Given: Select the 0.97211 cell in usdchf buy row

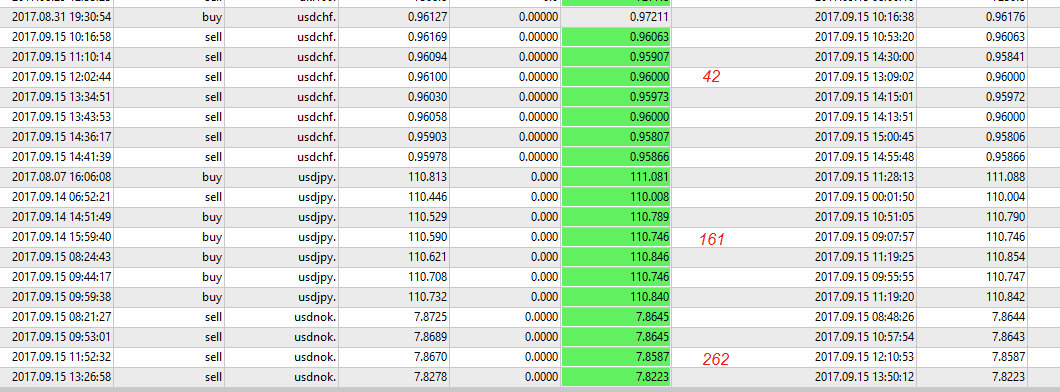Looking at the screenshot, I should point(616,17).
